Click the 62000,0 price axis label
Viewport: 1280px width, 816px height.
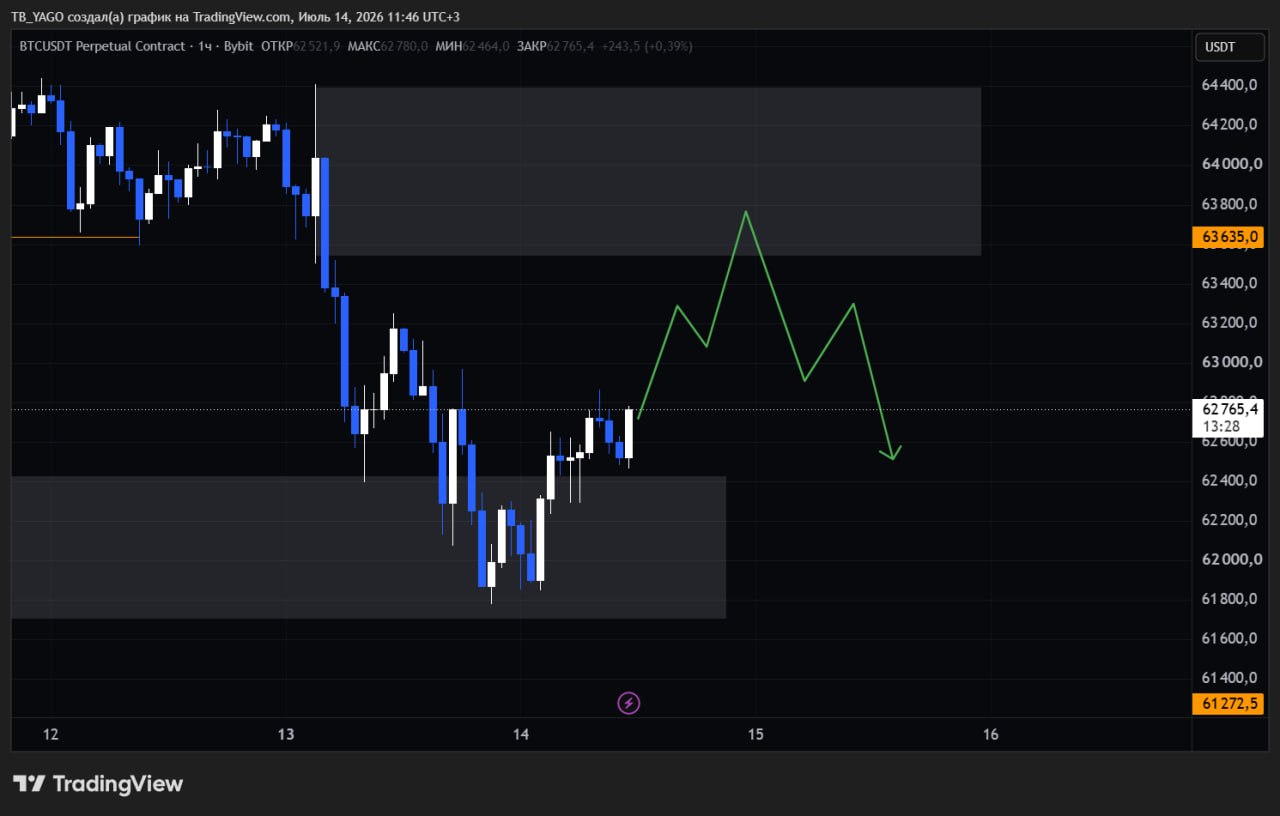point(1230,559)
